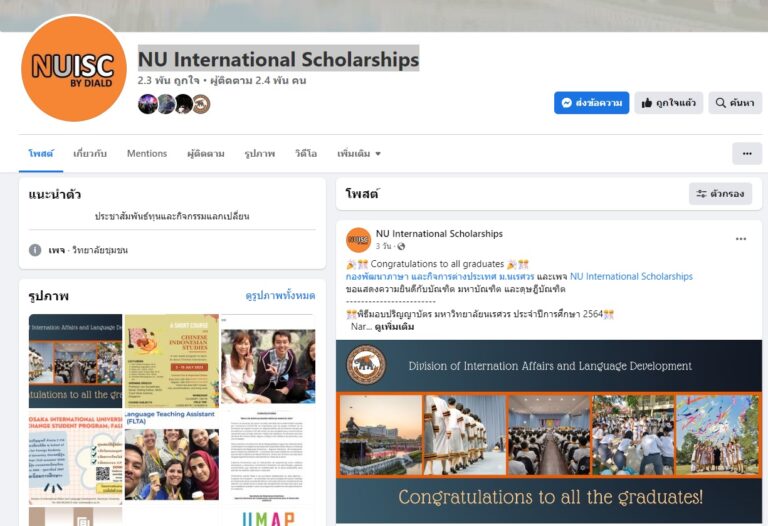Image resolution: width=768 pixels, height=526 pixels.
Task: Click the NUISC orange profile picture
Action: pyautogui.click(x=74, y=68)
